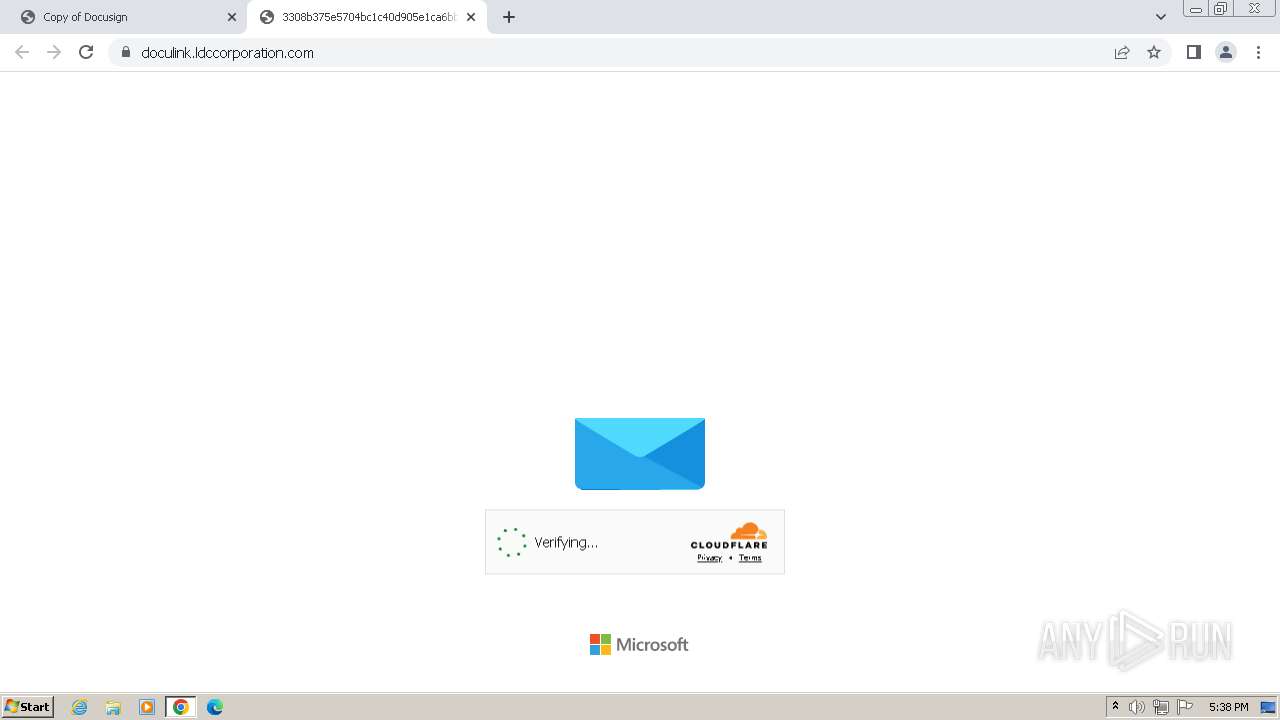Open Windows Media Player from taskbar

pyautogui.click(x=147, y=707)
